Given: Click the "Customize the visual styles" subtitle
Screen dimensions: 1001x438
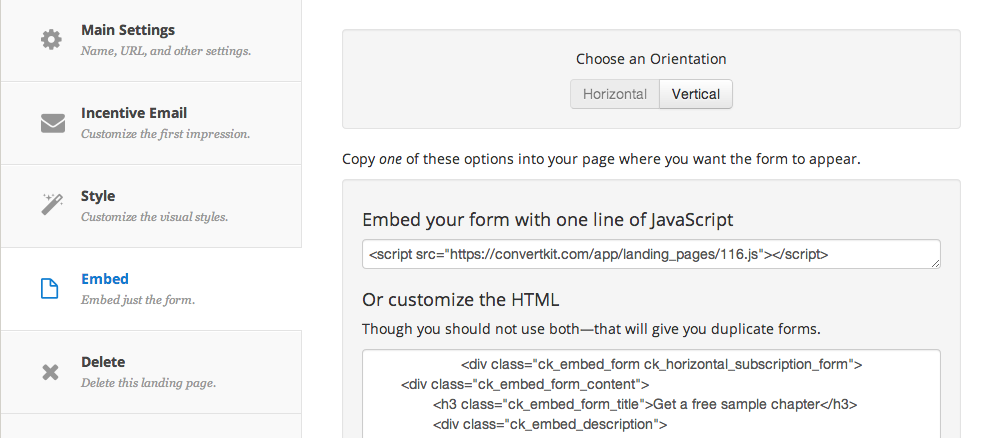Looking at the screenshot, I should [x=154, y=217].
